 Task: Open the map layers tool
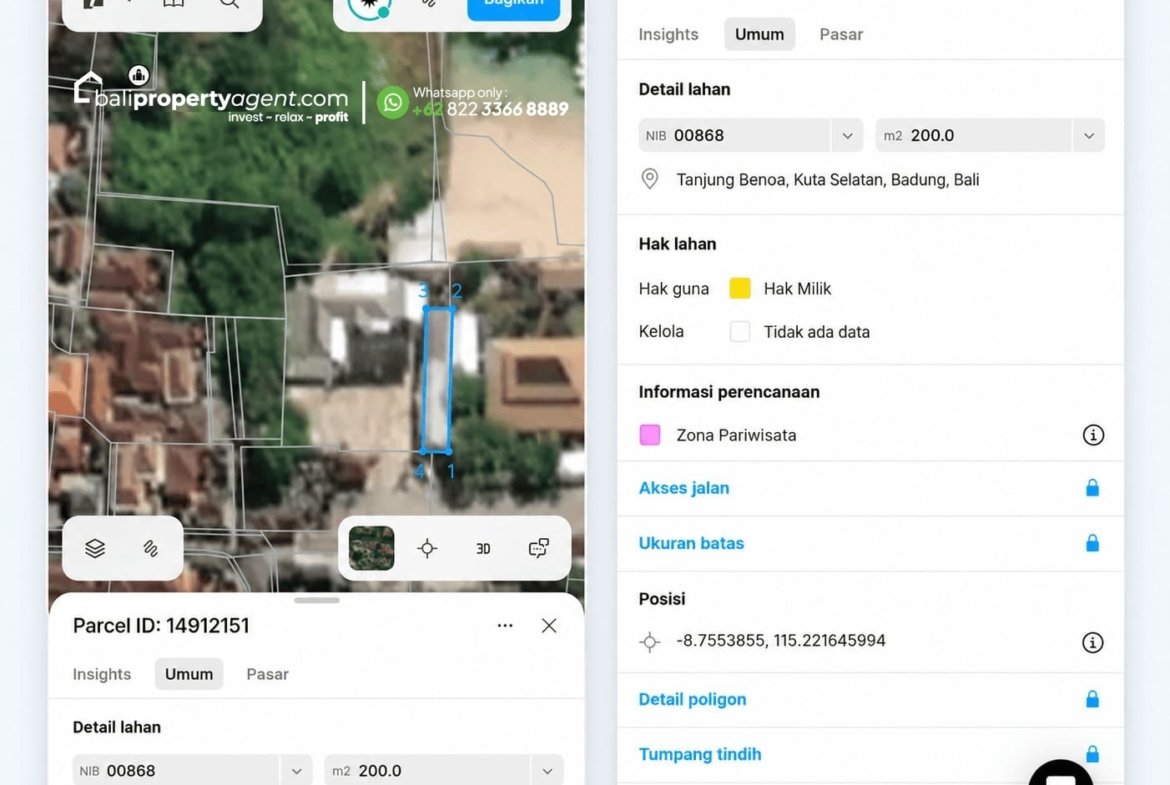[x=95, y=548]
